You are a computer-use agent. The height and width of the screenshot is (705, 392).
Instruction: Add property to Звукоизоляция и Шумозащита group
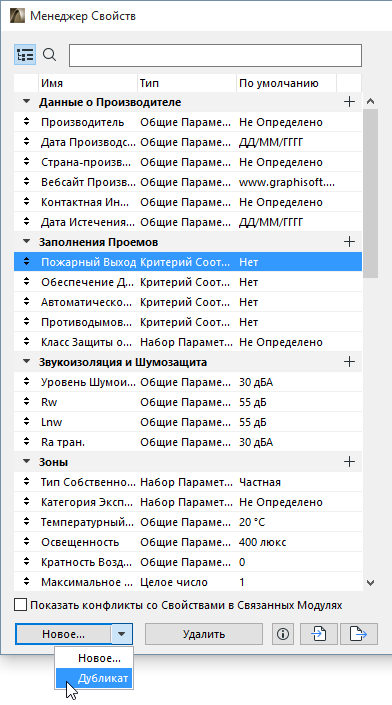349,362
